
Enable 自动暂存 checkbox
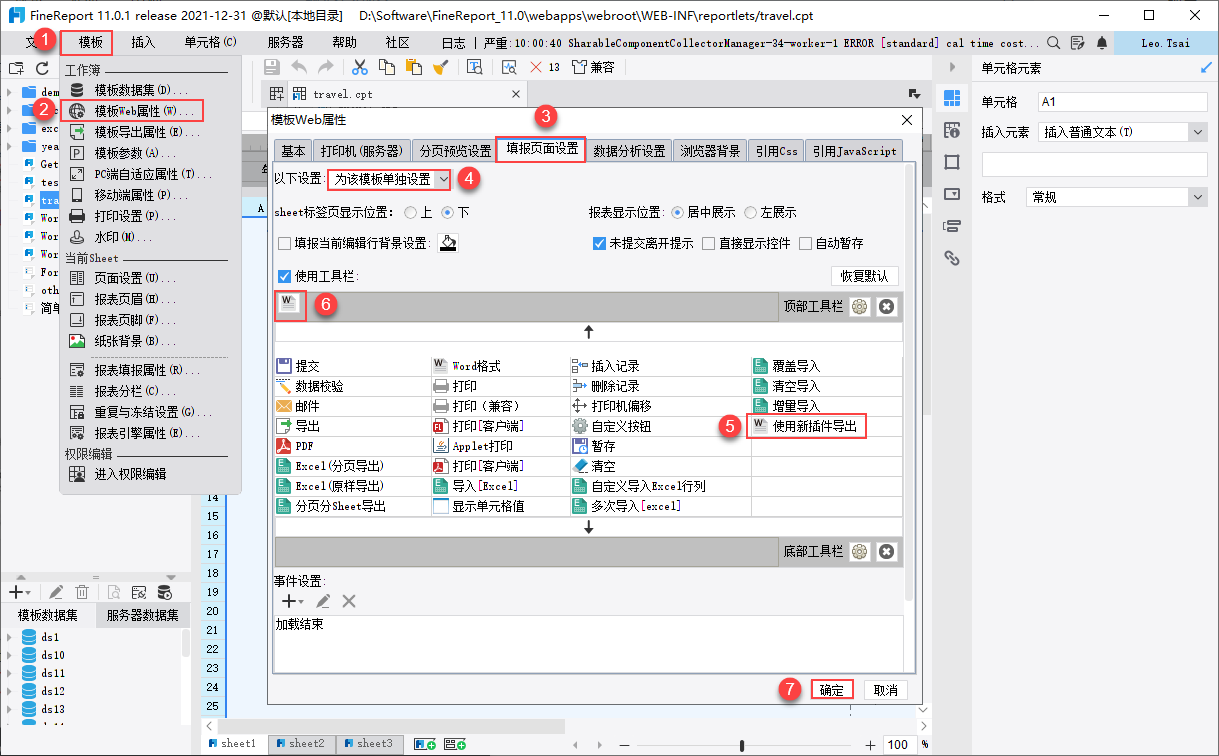[806, 243]
